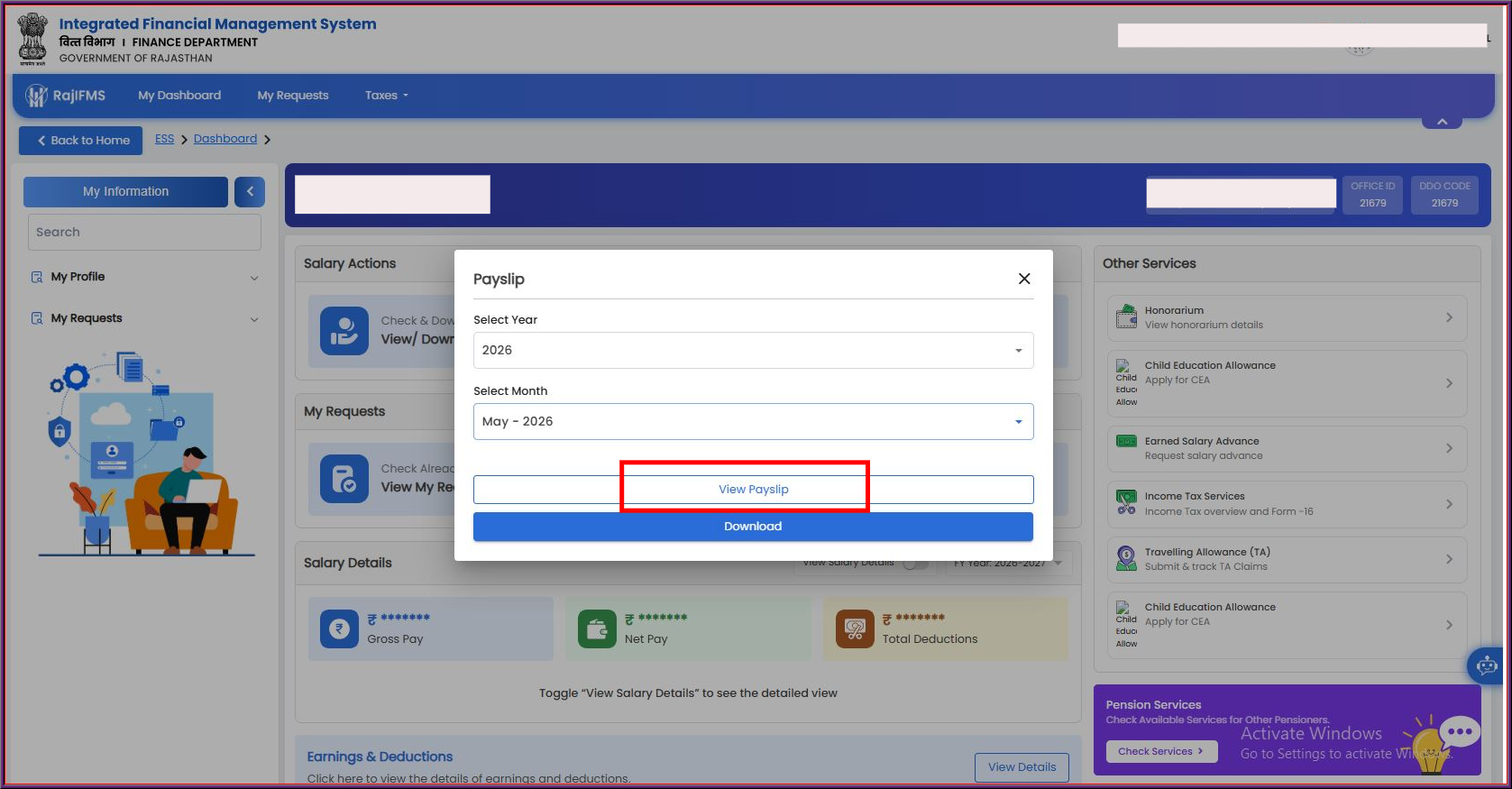Viewport: 1512px width, 789px height.
Task: Open My Requests in top navigation
Action: (293, 96)
